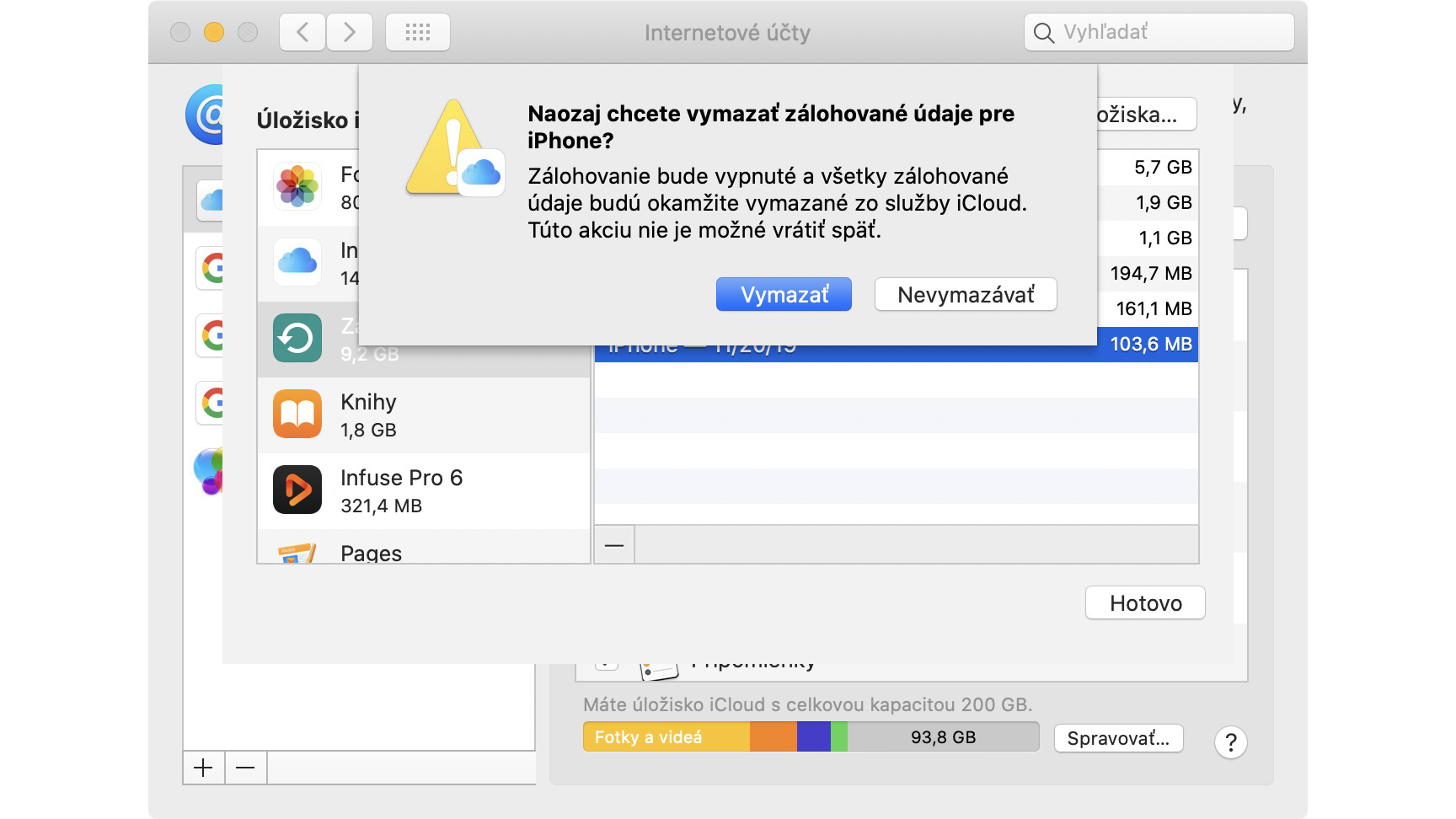Focus the Vyhľadať search field

pyautogui.click(x=1159, y=33)
